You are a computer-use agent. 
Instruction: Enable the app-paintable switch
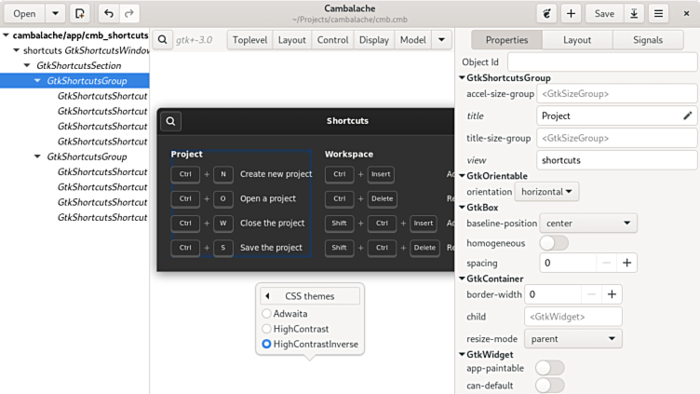pos(550,368)
